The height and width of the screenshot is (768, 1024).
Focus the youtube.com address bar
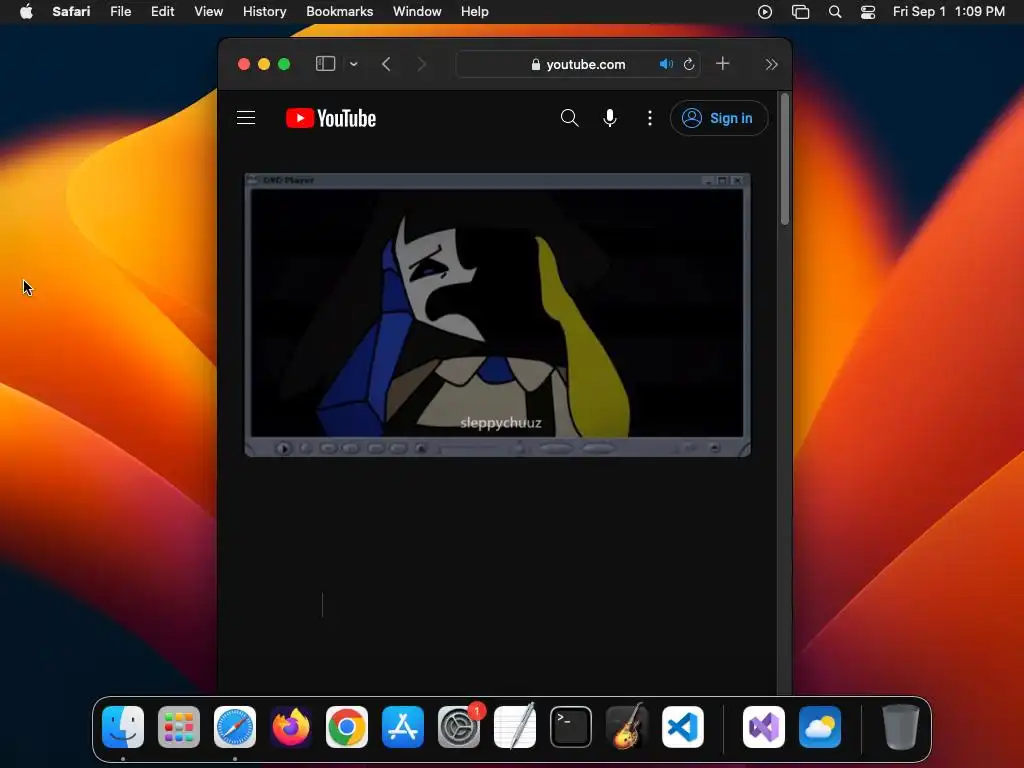(x=578, y=64)
